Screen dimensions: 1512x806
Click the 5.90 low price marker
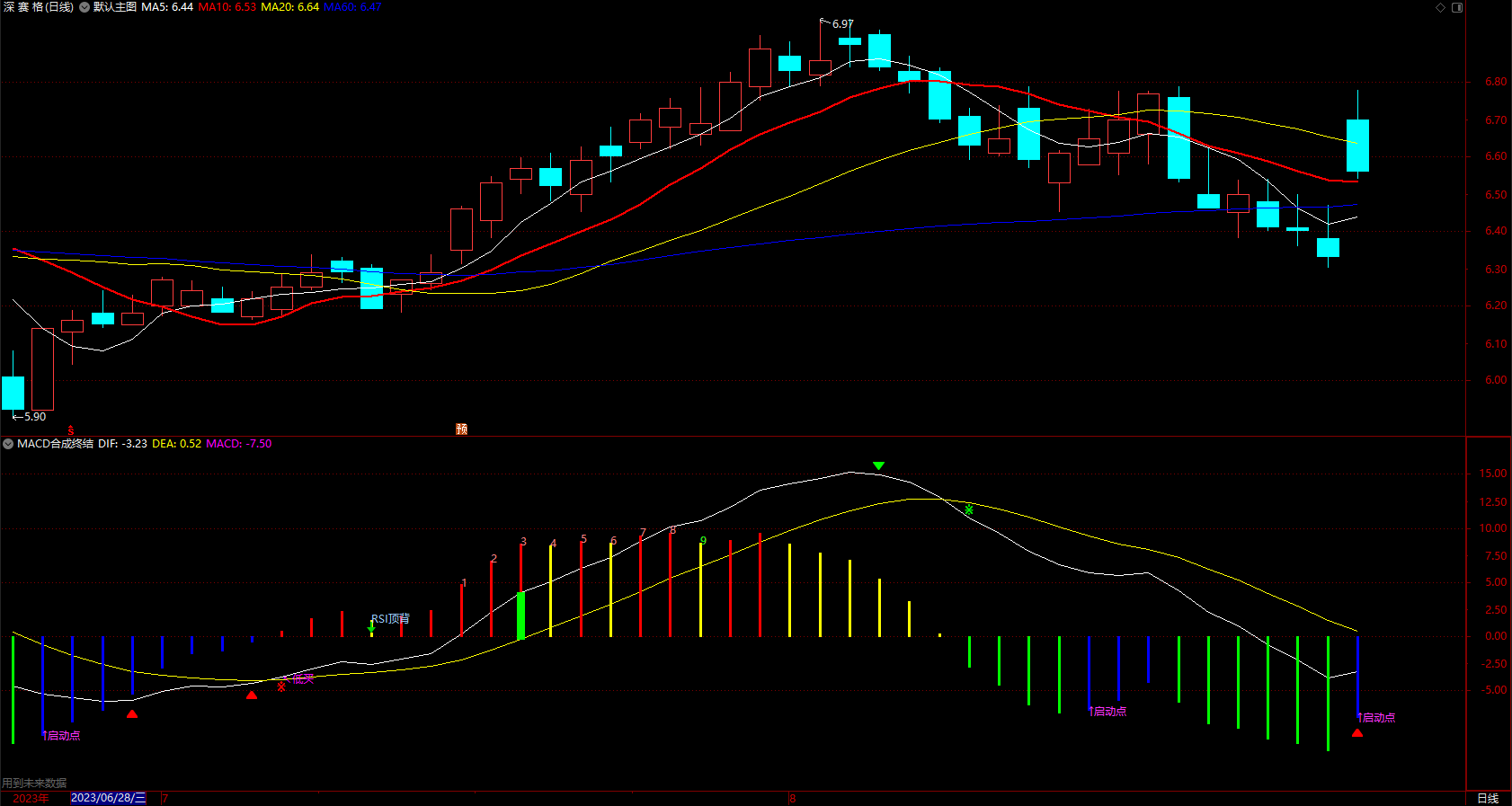pos(35,417)
